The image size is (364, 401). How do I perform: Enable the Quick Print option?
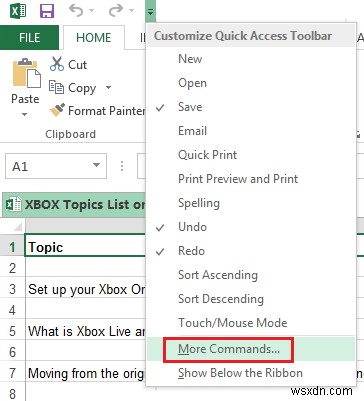[251, 155]
